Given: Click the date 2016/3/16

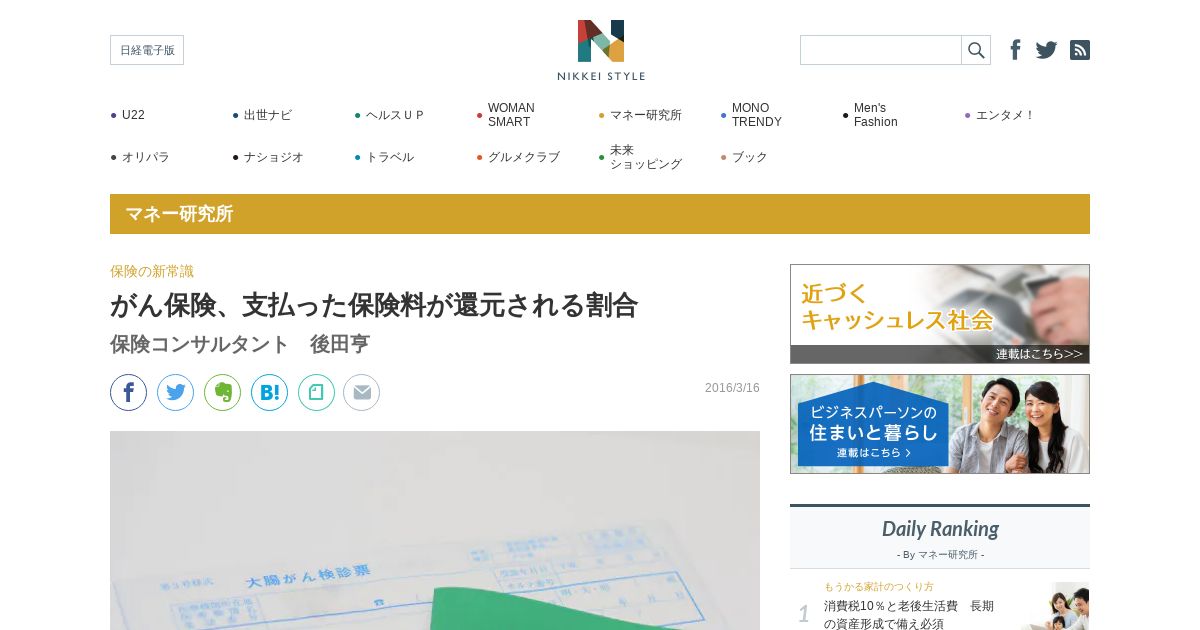Looking at the screenshot, I should point(732,388).
